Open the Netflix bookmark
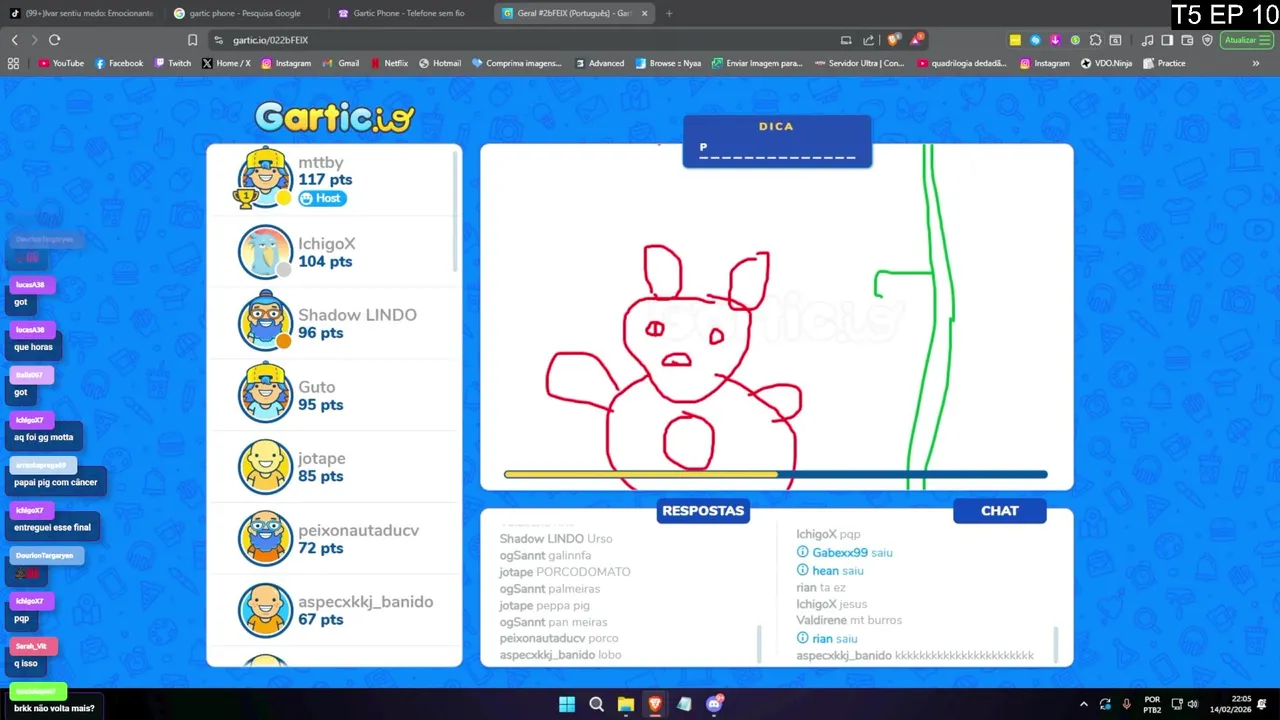 pyautogui.click(x=388, y=63)
